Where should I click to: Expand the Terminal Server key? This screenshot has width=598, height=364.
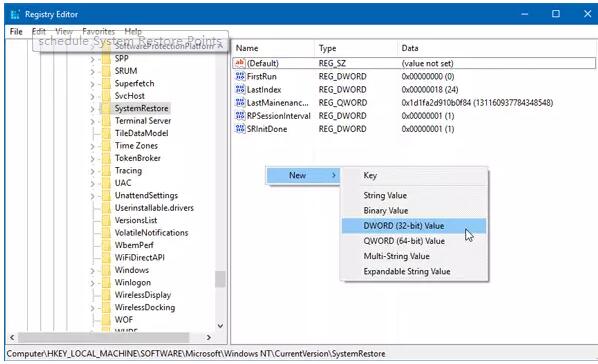pos(92,121)
